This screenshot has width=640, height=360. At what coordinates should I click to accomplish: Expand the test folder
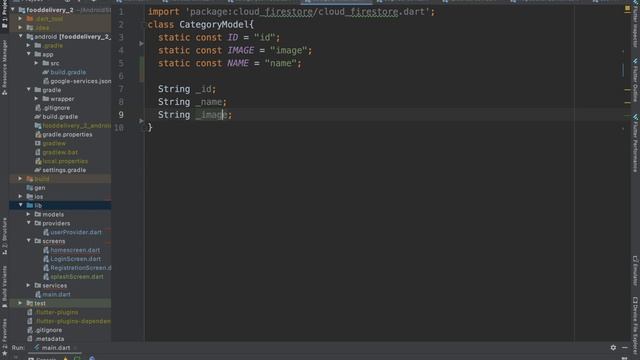(20, 303)
